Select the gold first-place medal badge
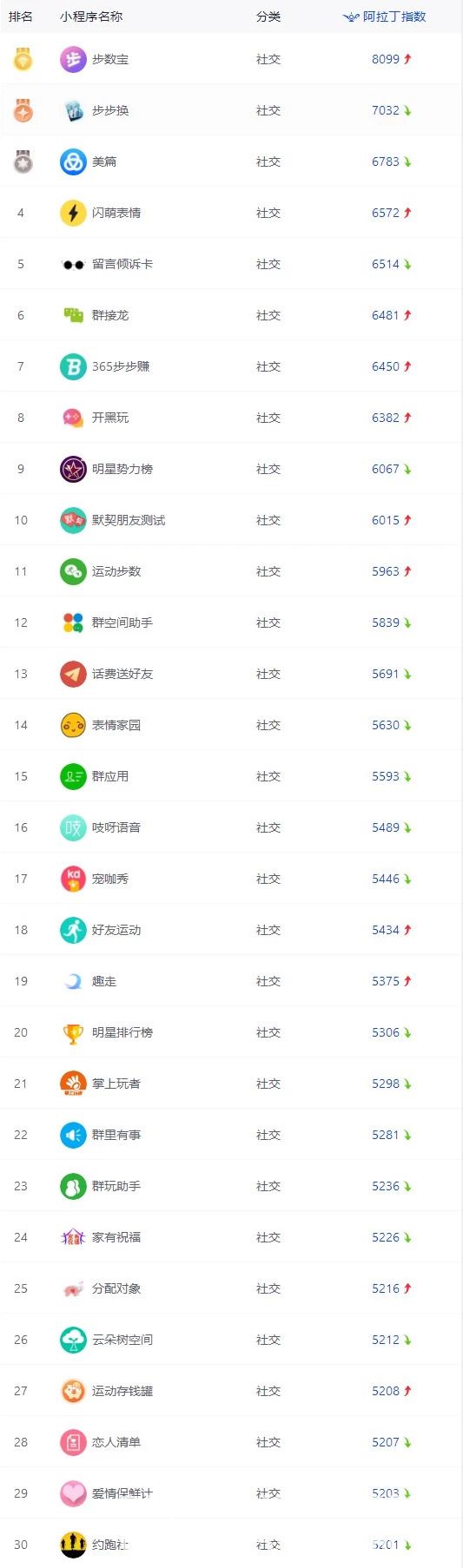Viewport: 463px width, 1568px height. pyautogui.click(x=23, y=59)
